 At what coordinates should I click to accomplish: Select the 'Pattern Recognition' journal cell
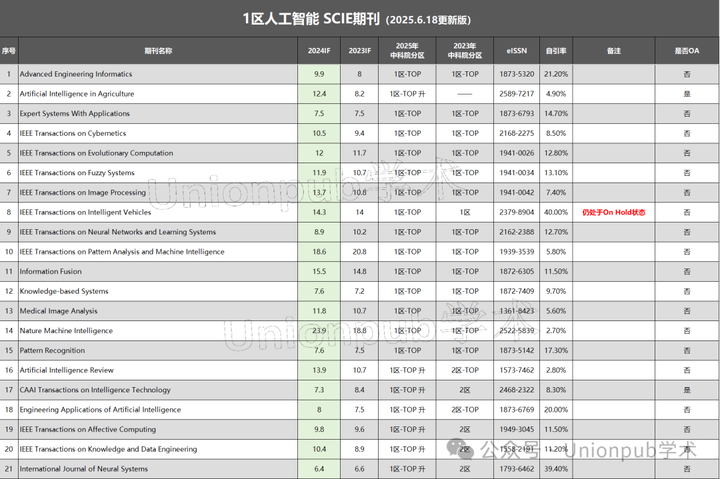click(158, 350)
